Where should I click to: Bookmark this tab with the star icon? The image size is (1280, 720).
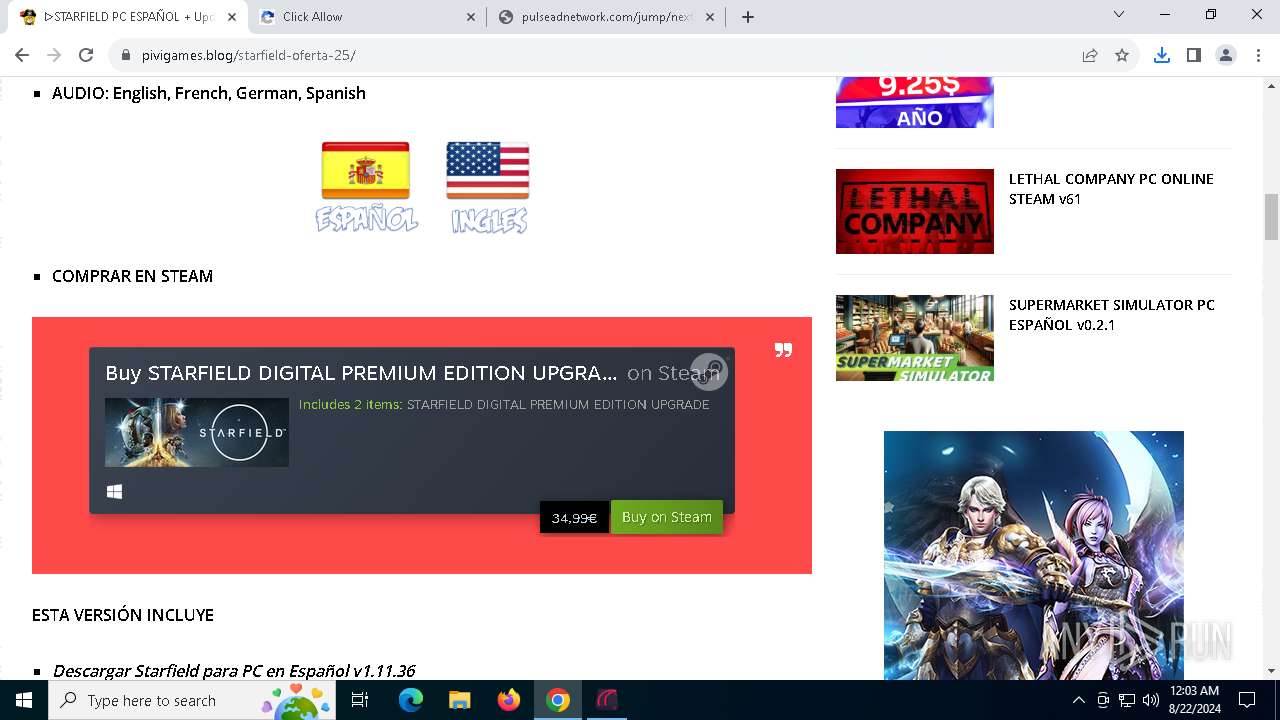point(1122,55)
